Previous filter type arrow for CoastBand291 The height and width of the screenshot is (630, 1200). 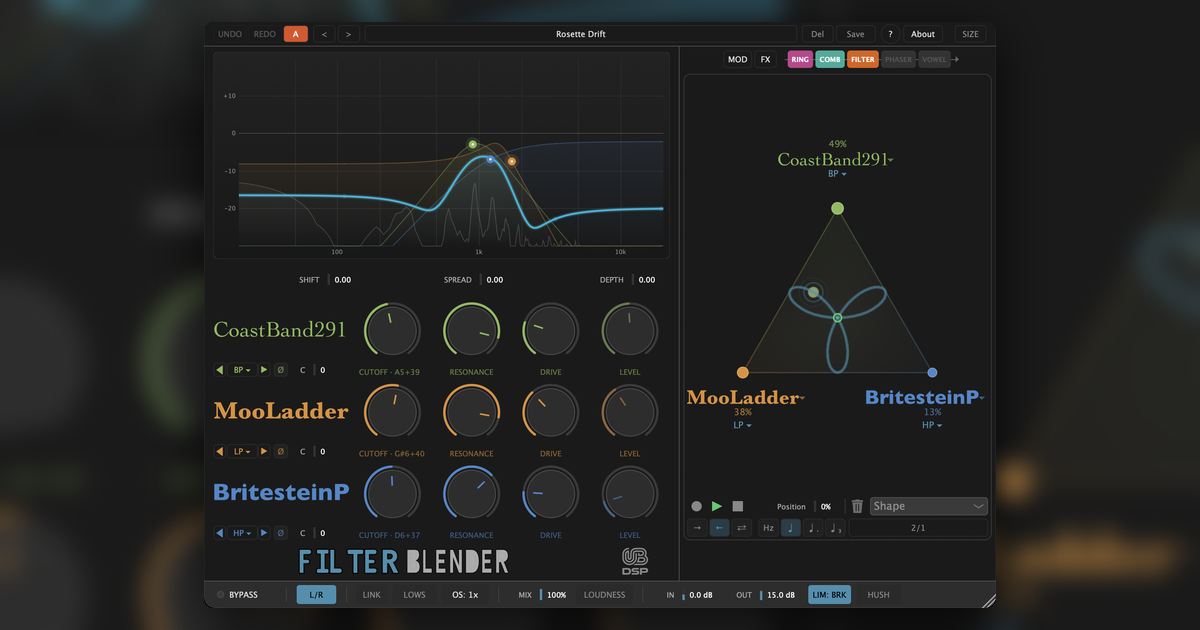[220, 369]
